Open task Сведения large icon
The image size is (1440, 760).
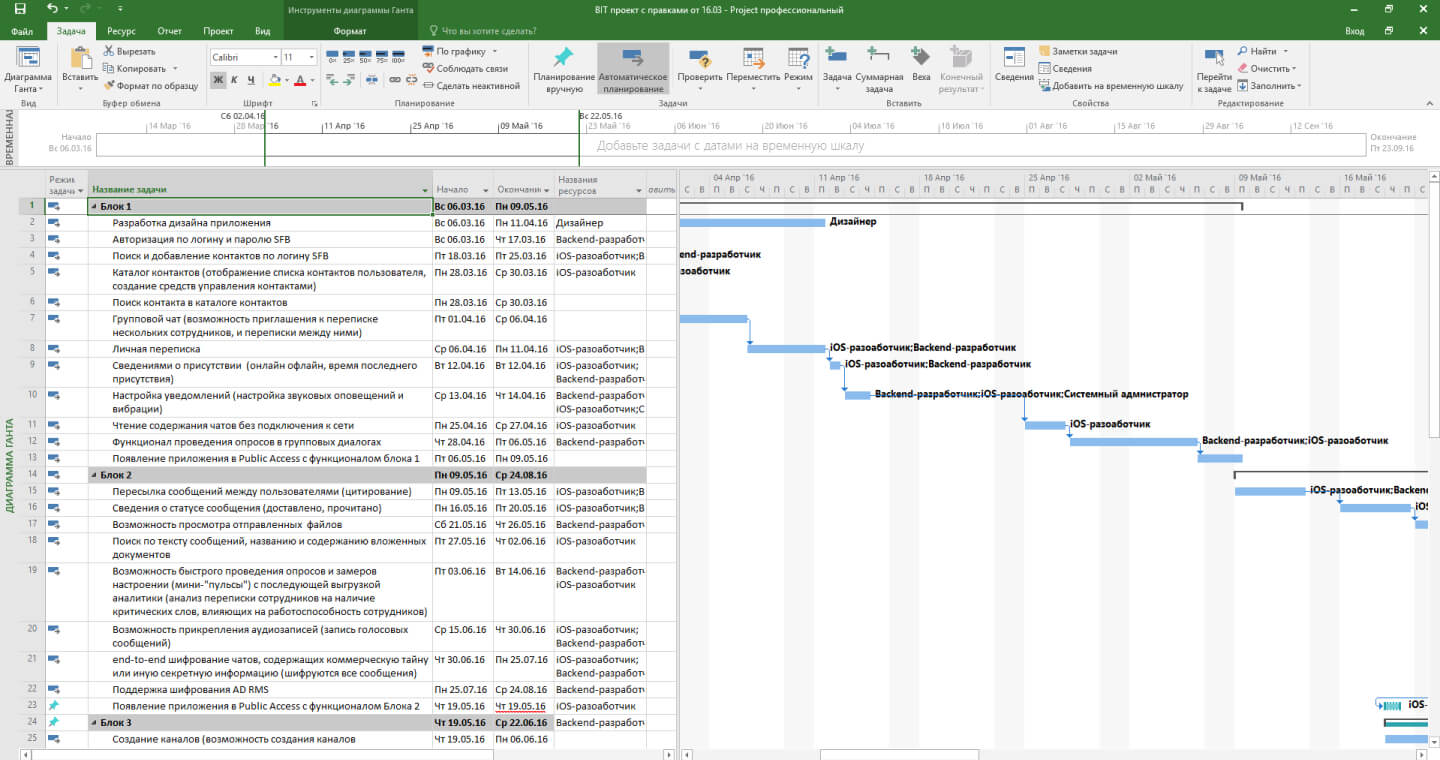pyautogui.click(x=1013, y=59)
